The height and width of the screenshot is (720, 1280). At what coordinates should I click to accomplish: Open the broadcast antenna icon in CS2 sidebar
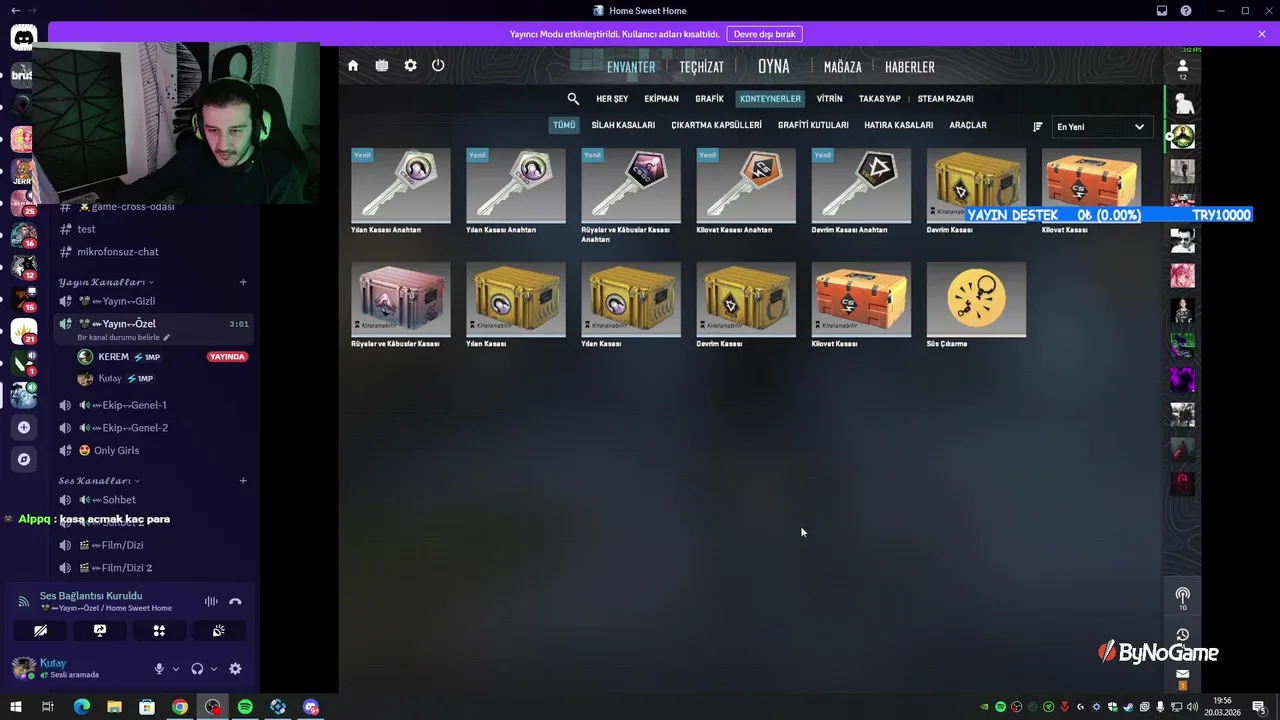[x=1183, y=595]
